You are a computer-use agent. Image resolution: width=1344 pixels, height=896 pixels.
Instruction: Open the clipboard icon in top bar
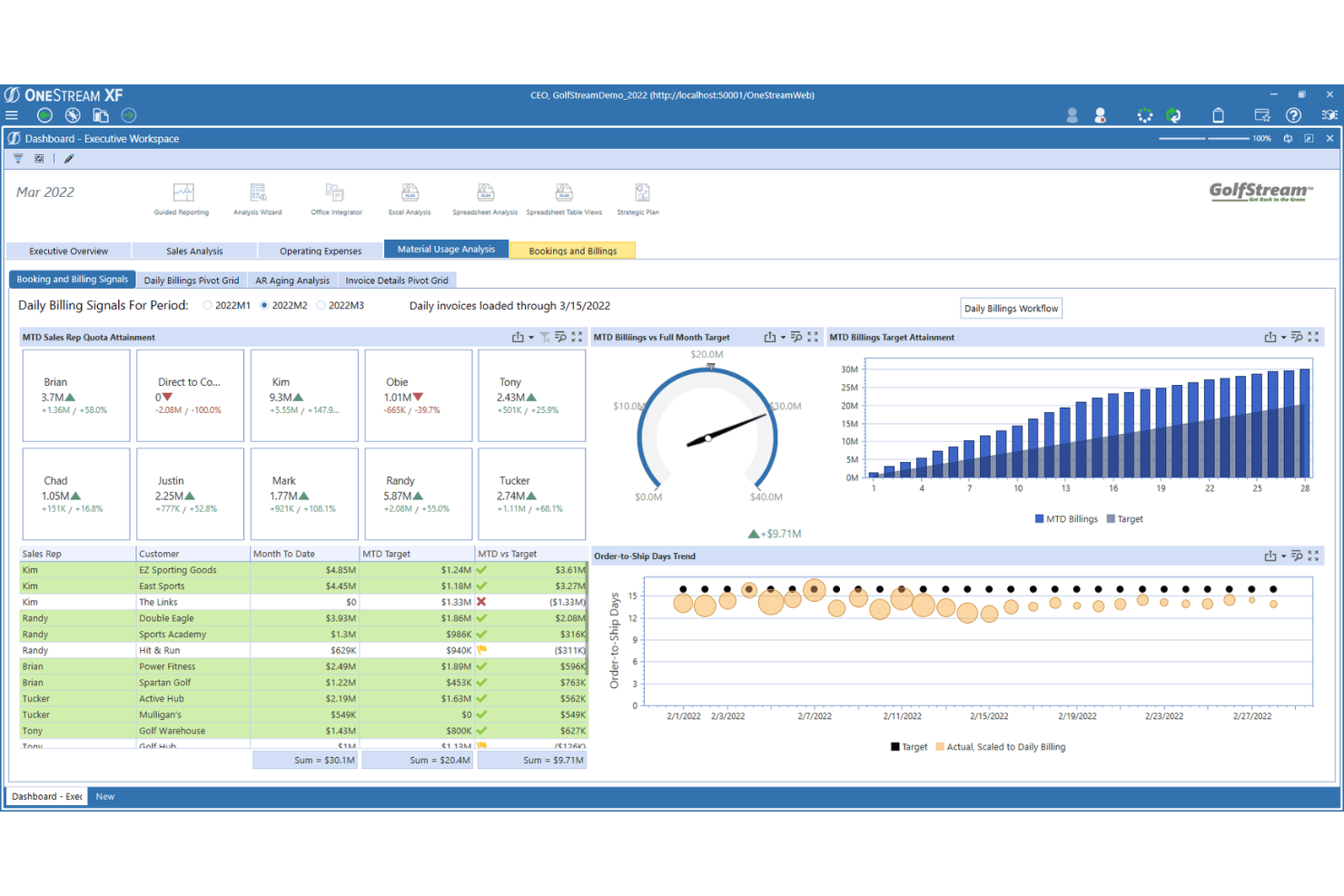click(1219, 115)
